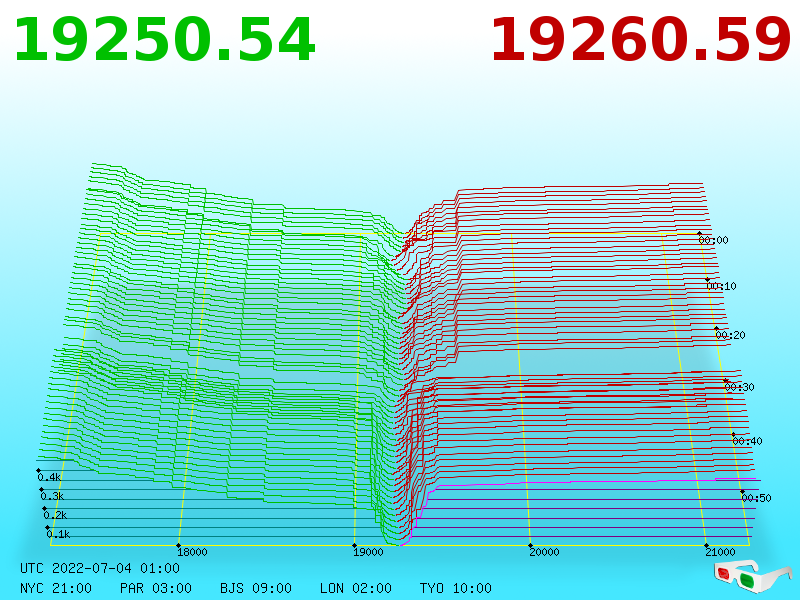The image size is (800, 600).
Task: Click the 21000 price axis label
Action: pos(720,552)
